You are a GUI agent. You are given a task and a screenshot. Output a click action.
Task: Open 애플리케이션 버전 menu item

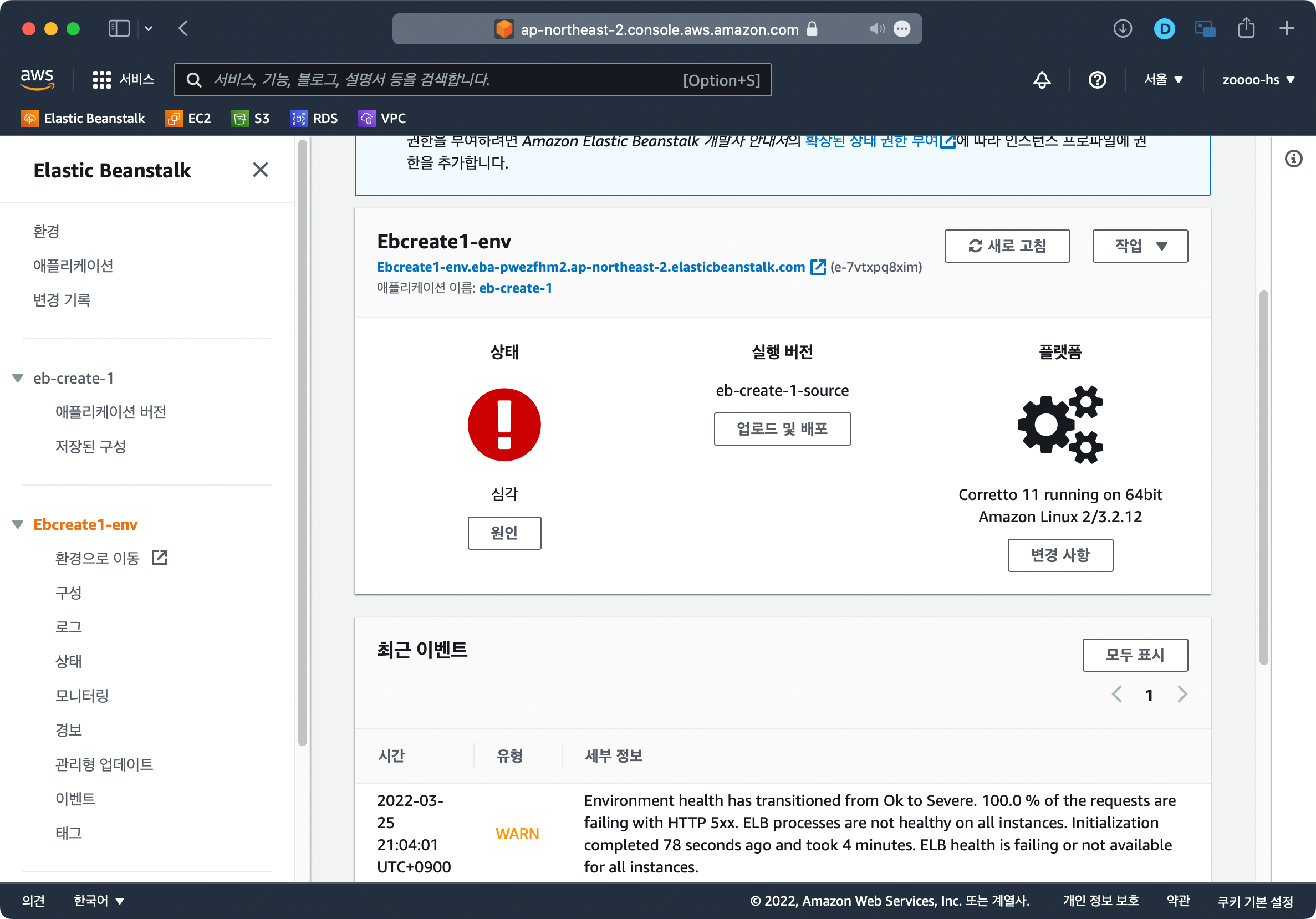coord(111,412)
